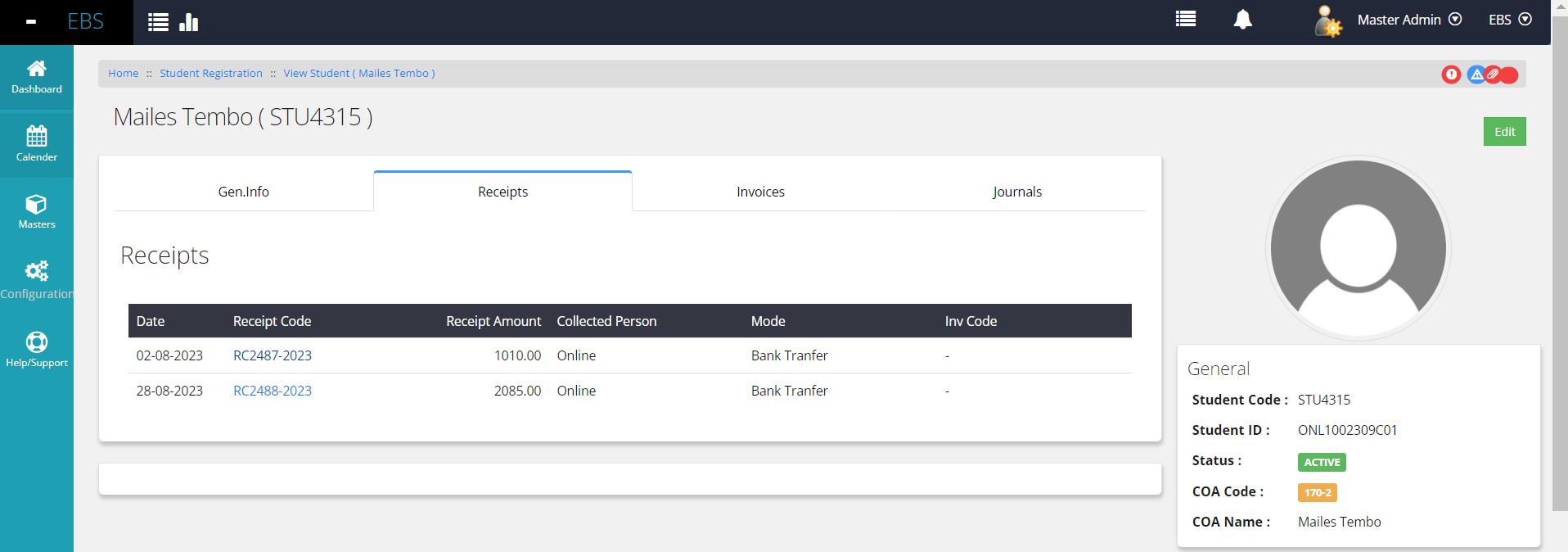
Task: Click the red paperclip attachment icon
Action: point(1494,75)
